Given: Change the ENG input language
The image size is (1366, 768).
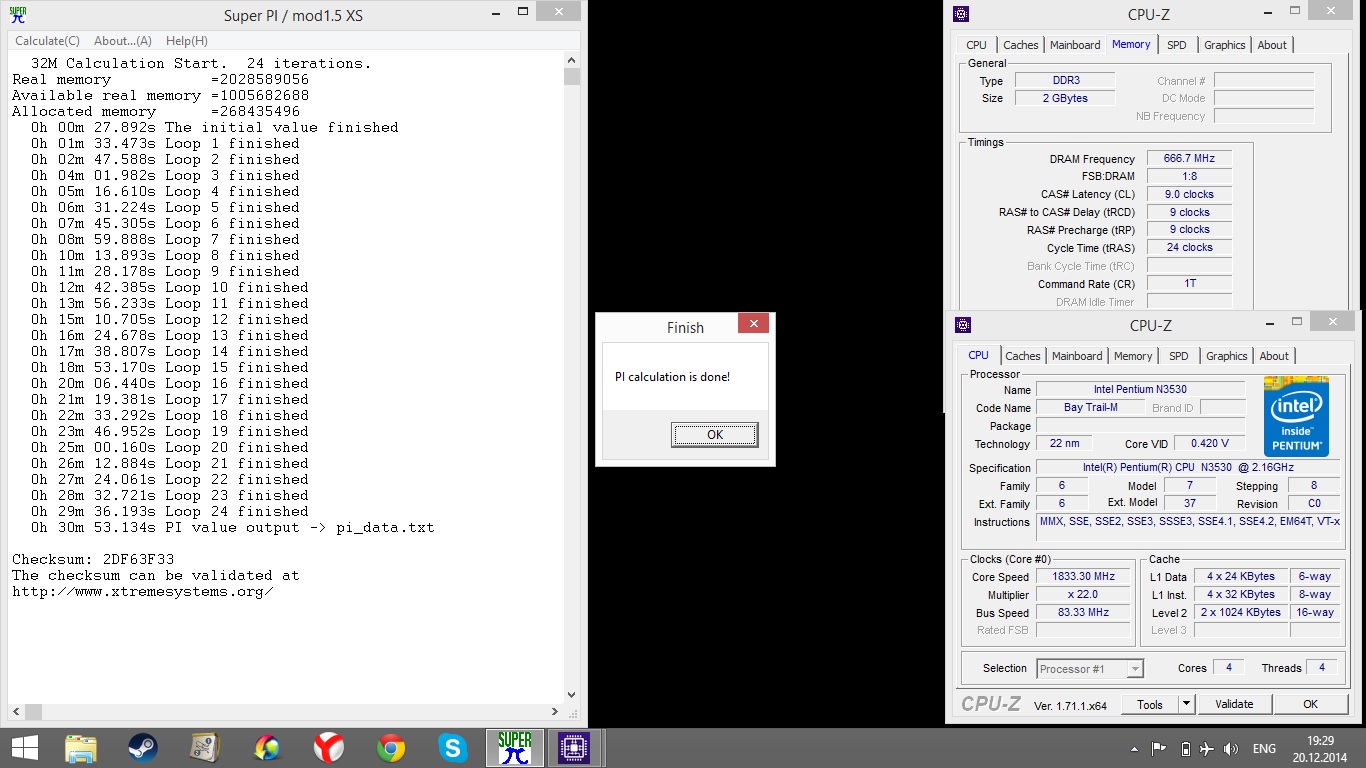Looking at the screenshot, I should click(x=1264, y=749).
